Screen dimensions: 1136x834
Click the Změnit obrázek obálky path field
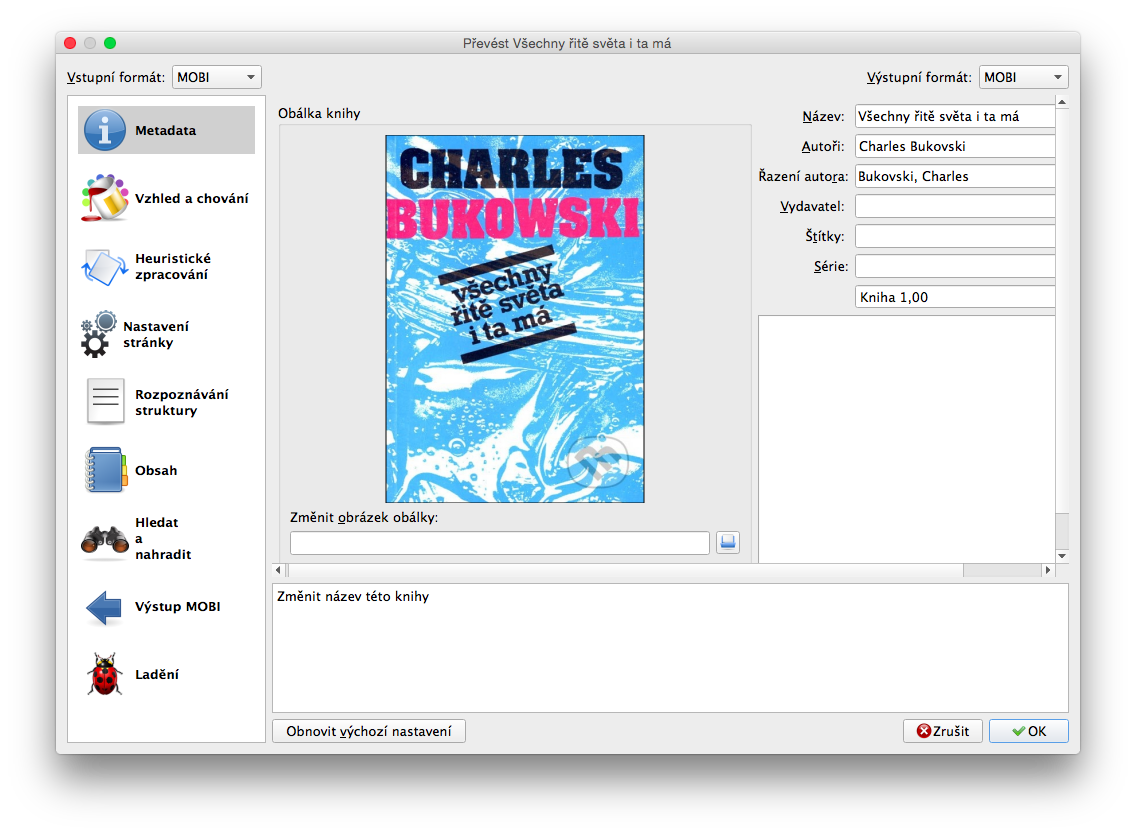(x=499, y=542)
